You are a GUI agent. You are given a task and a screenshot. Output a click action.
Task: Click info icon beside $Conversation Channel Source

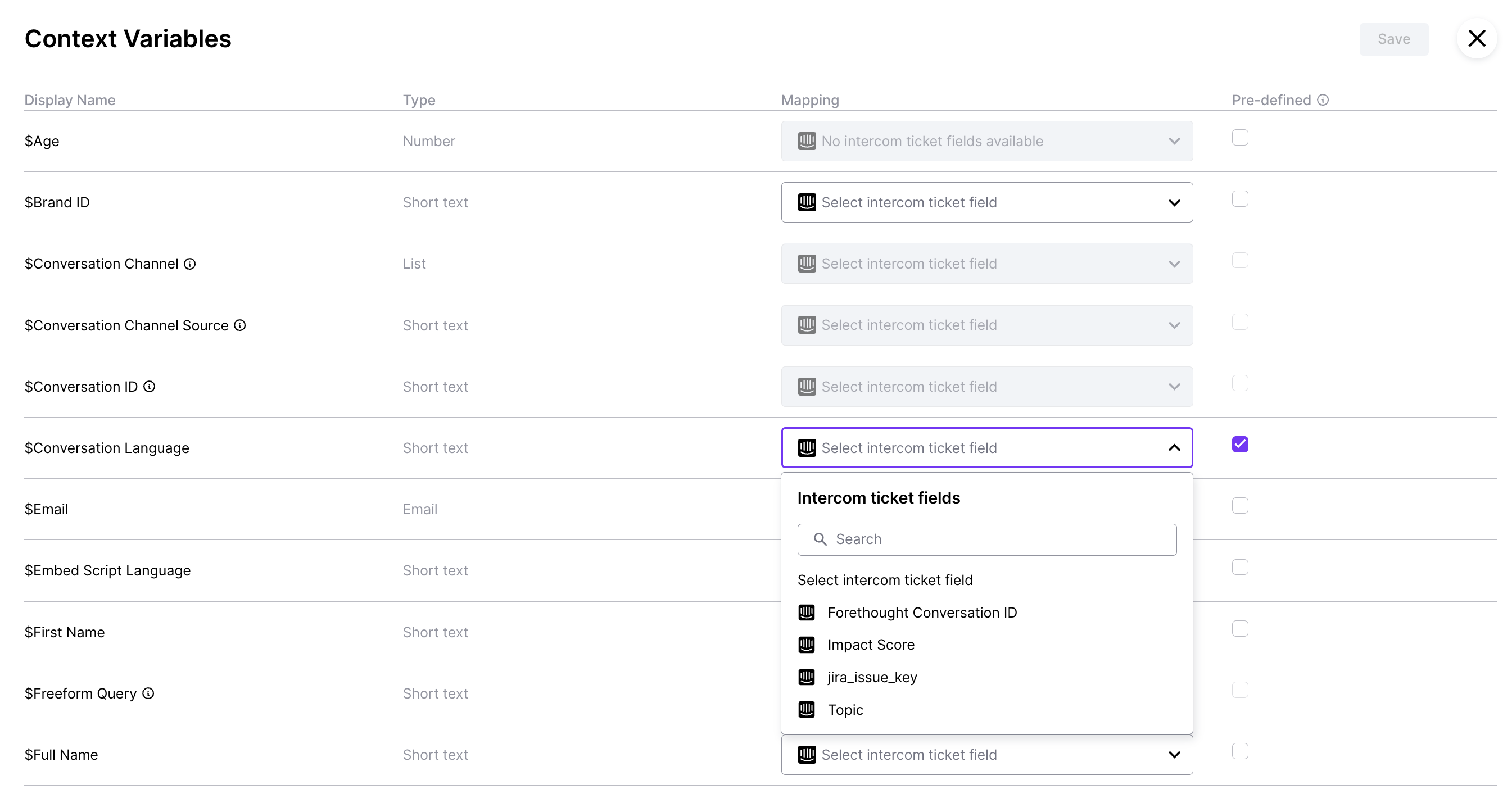239,325
